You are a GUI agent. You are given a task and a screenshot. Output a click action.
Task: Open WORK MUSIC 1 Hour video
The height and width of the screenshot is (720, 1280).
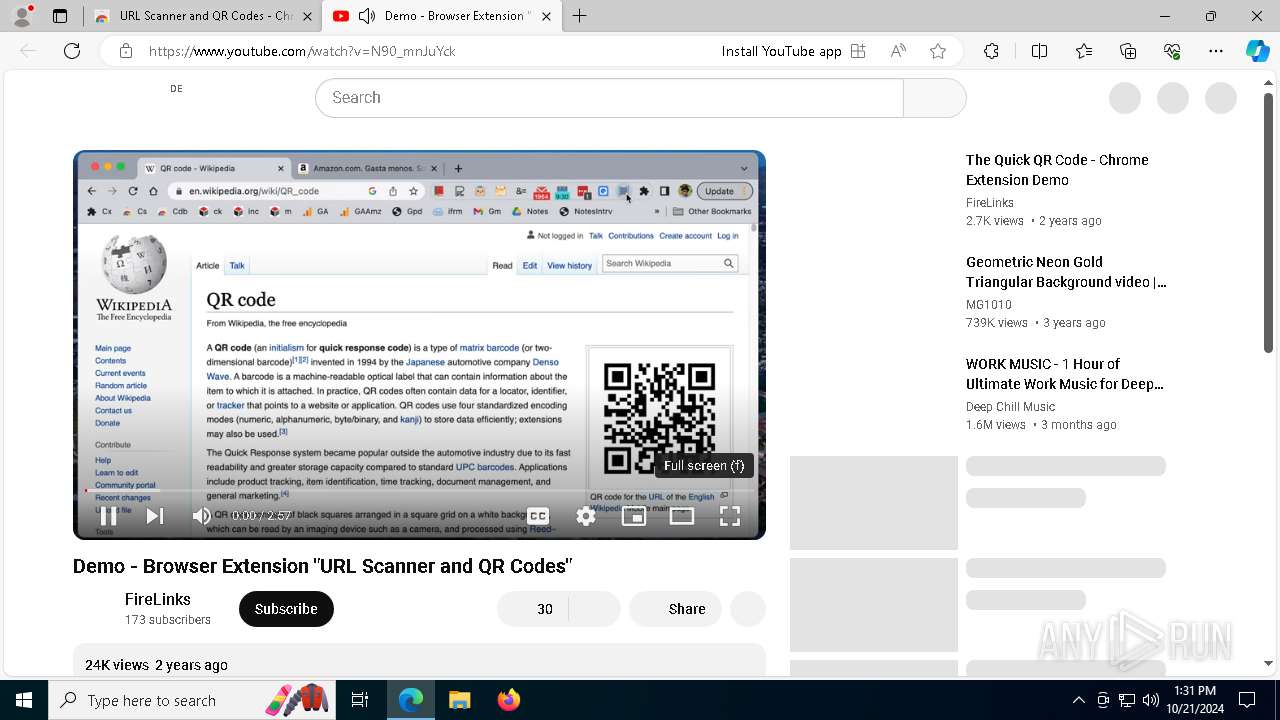1065,374
